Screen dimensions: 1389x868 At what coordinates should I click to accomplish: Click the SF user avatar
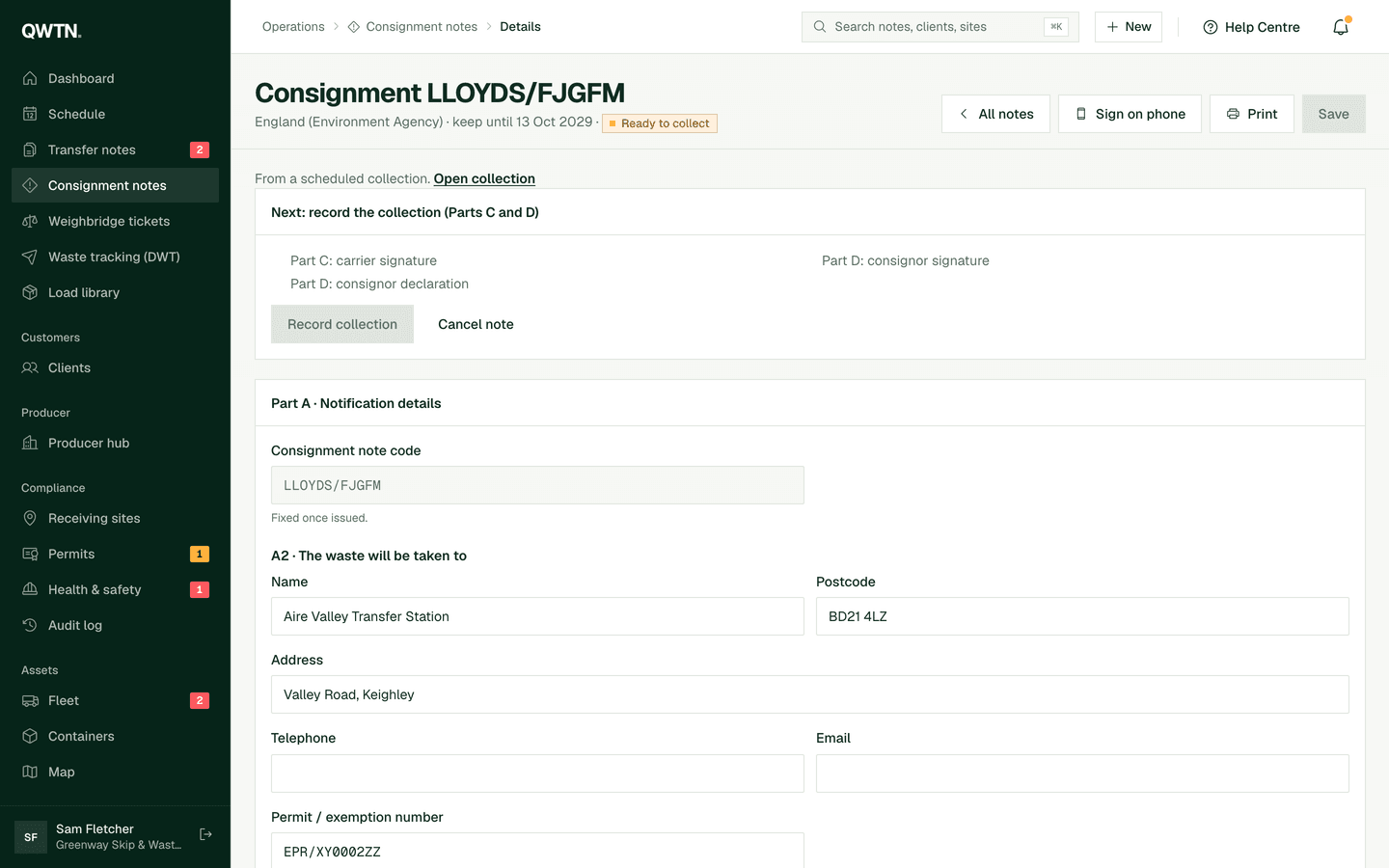pyautogui.click(x=31, y=837)
